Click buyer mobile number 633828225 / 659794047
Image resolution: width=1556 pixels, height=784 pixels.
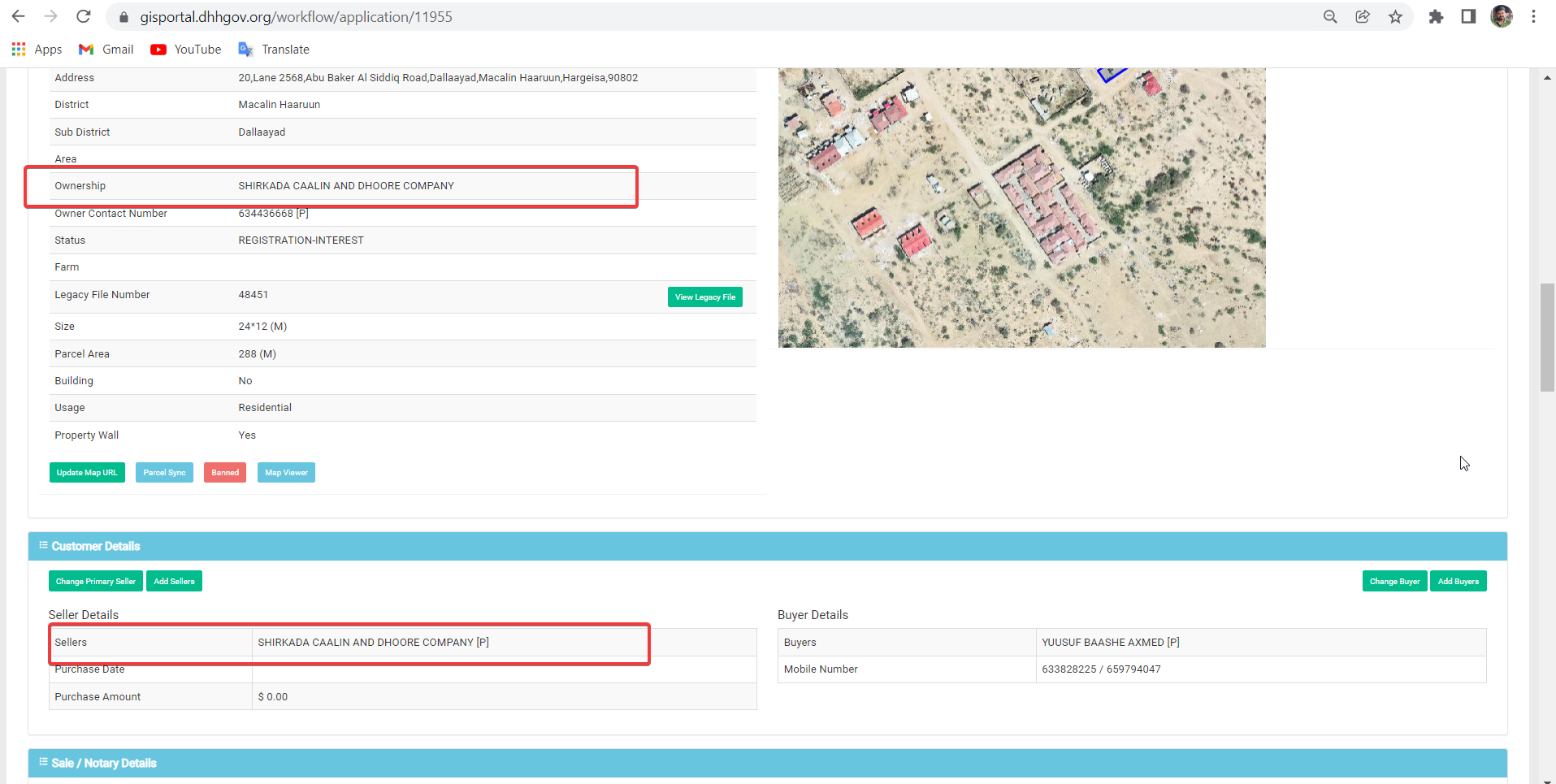coord(1101,669)
